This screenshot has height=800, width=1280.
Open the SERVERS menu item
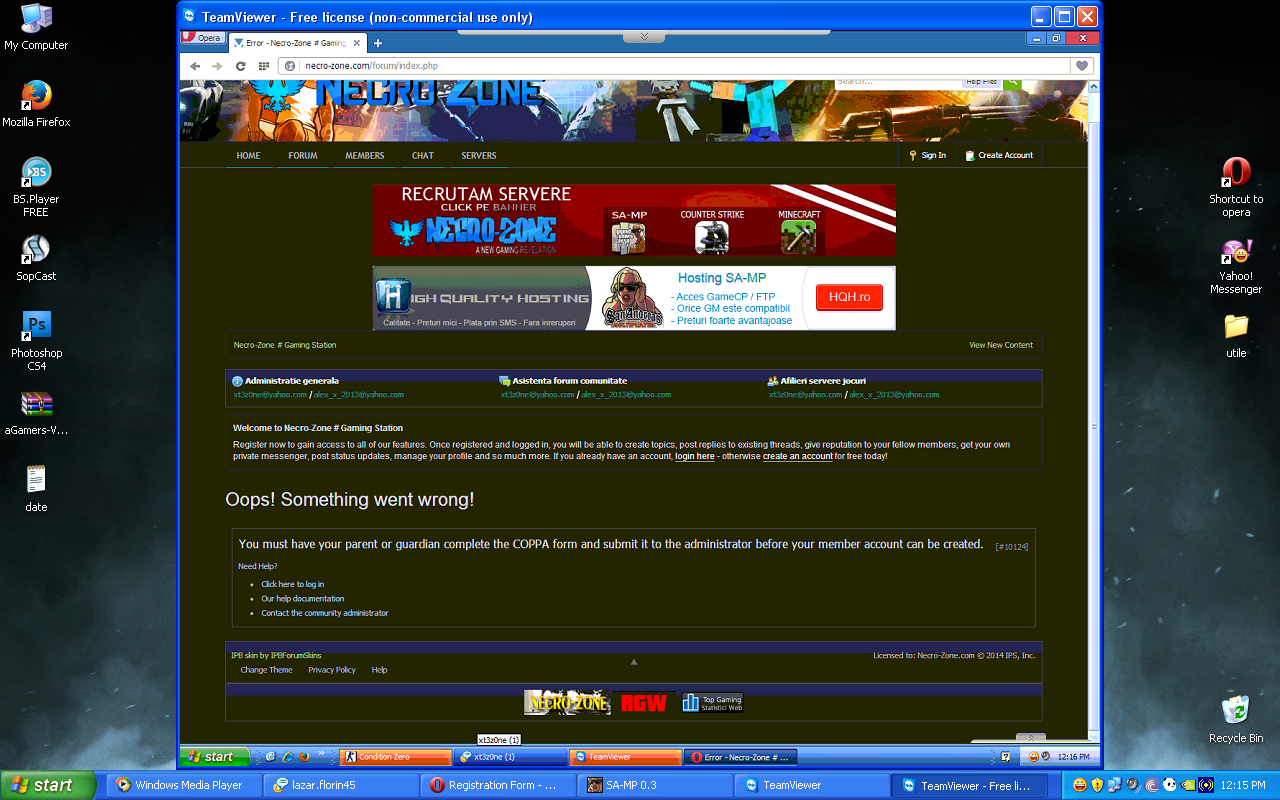(x=479, y=156)
